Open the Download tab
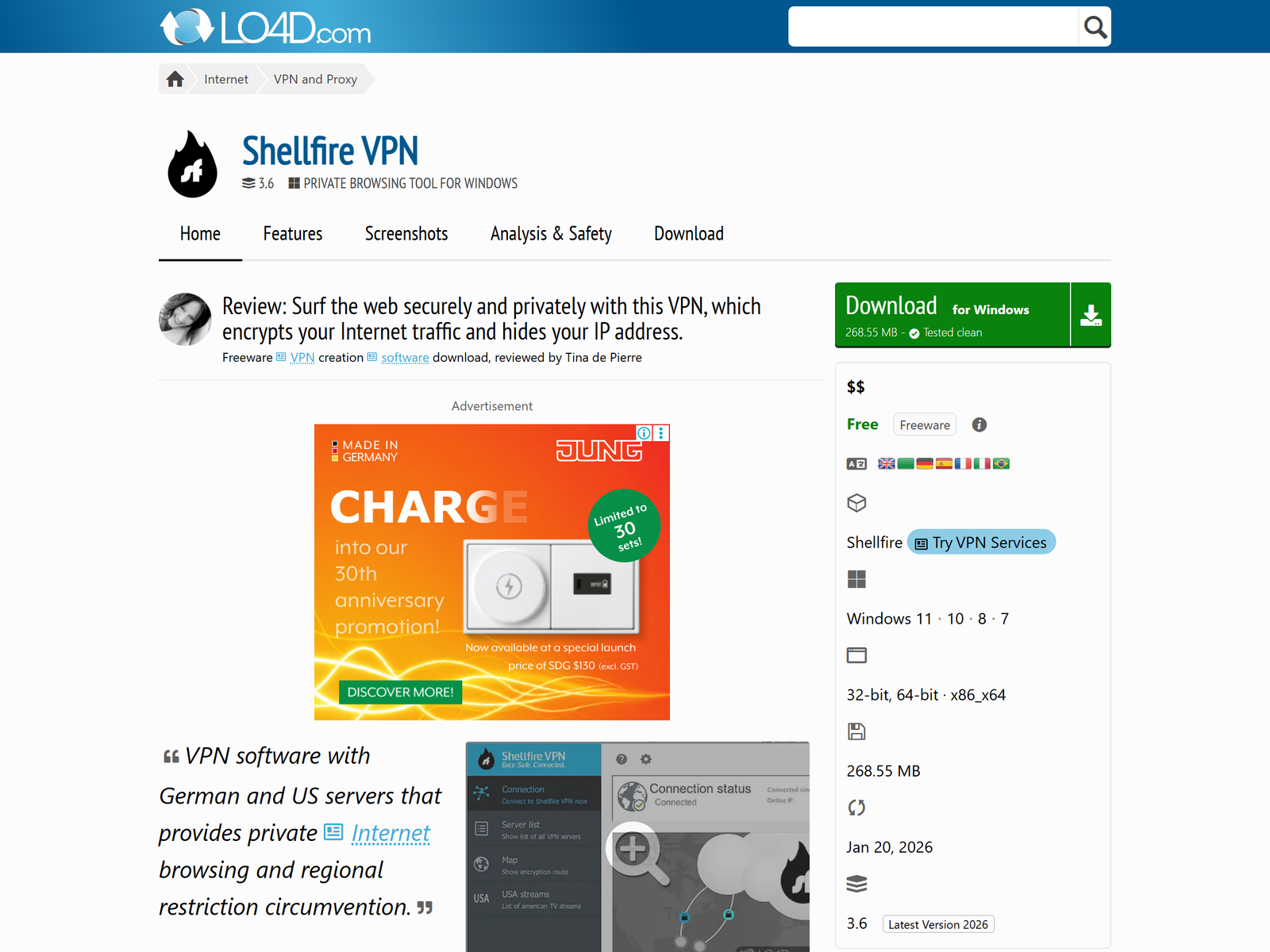This screenshot has width=1270, height=952. pos(689,234)
